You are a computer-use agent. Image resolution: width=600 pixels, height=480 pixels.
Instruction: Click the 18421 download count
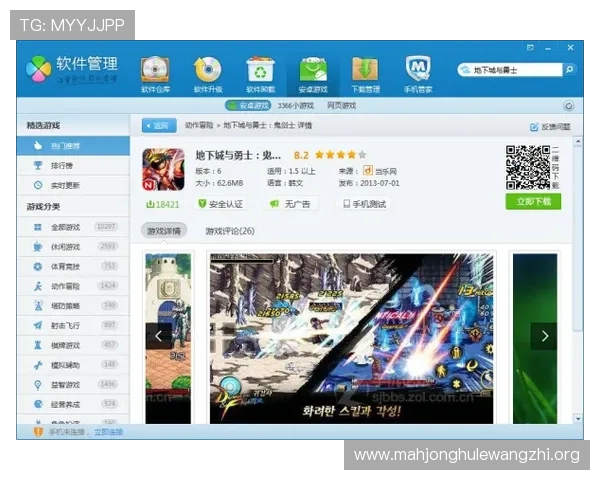(x=163, y=204)
